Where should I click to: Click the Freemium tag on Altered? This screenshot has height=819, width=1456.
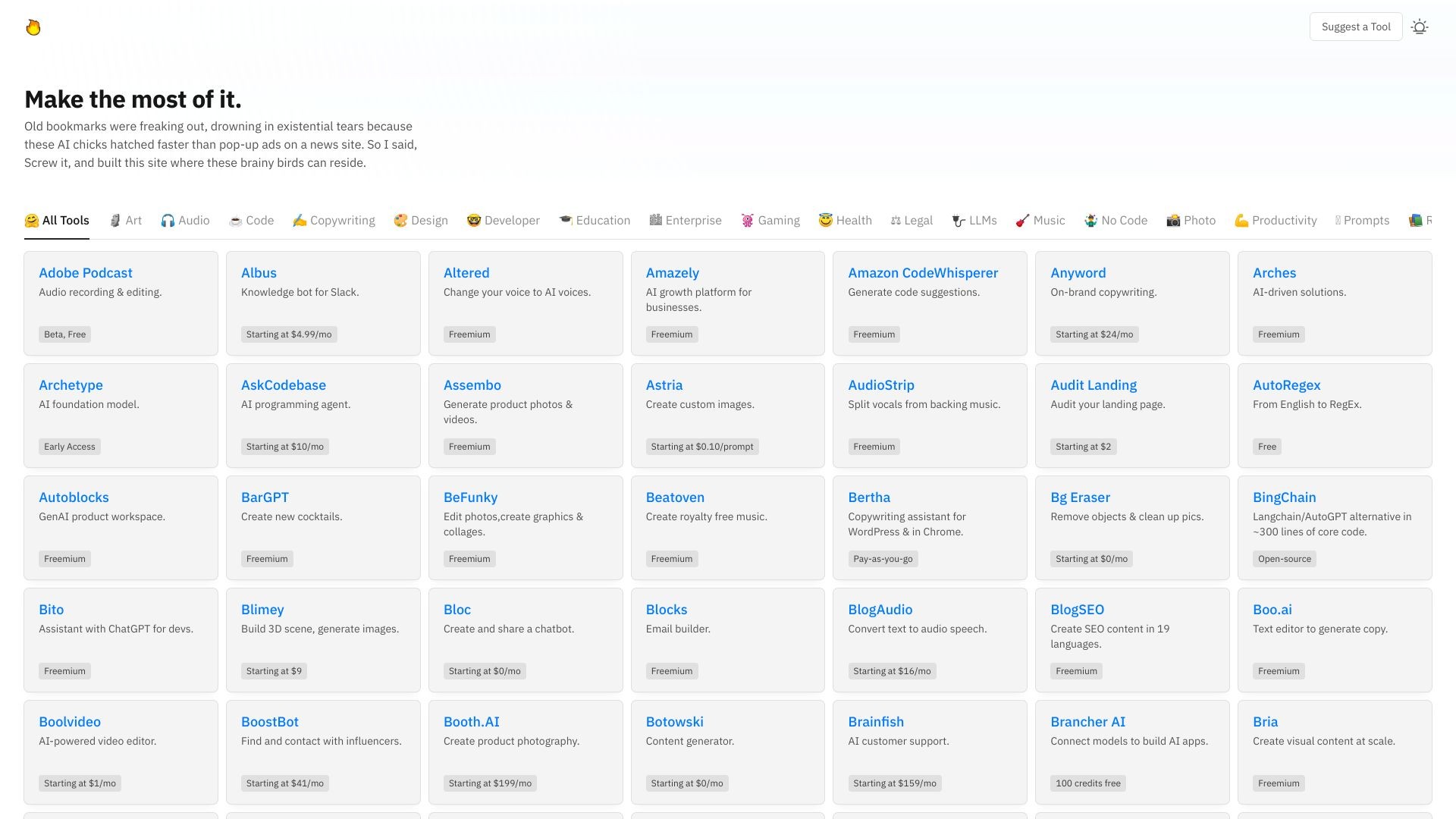[469, 334]
